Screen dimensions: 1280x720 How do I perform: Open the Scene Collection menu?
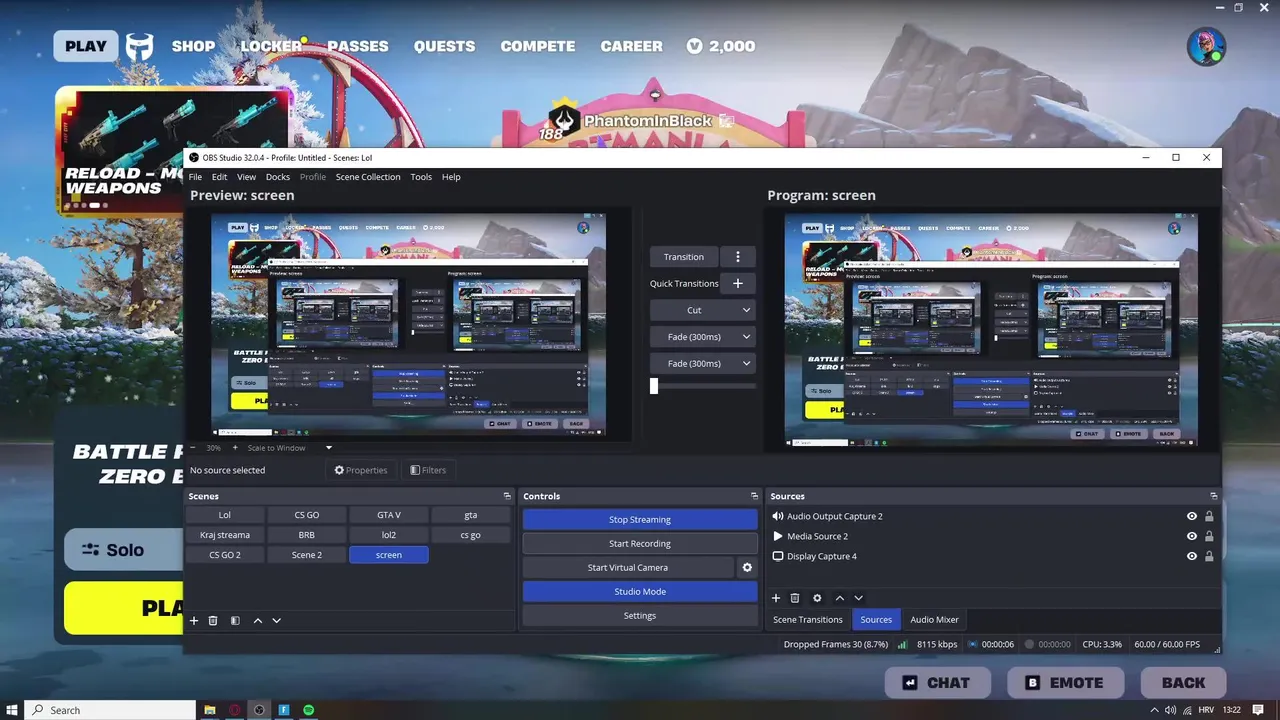point(368,177)
